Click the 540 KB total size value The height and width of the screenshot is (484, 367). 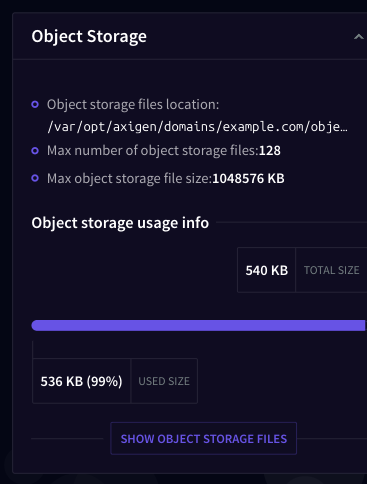coord(267,270)
